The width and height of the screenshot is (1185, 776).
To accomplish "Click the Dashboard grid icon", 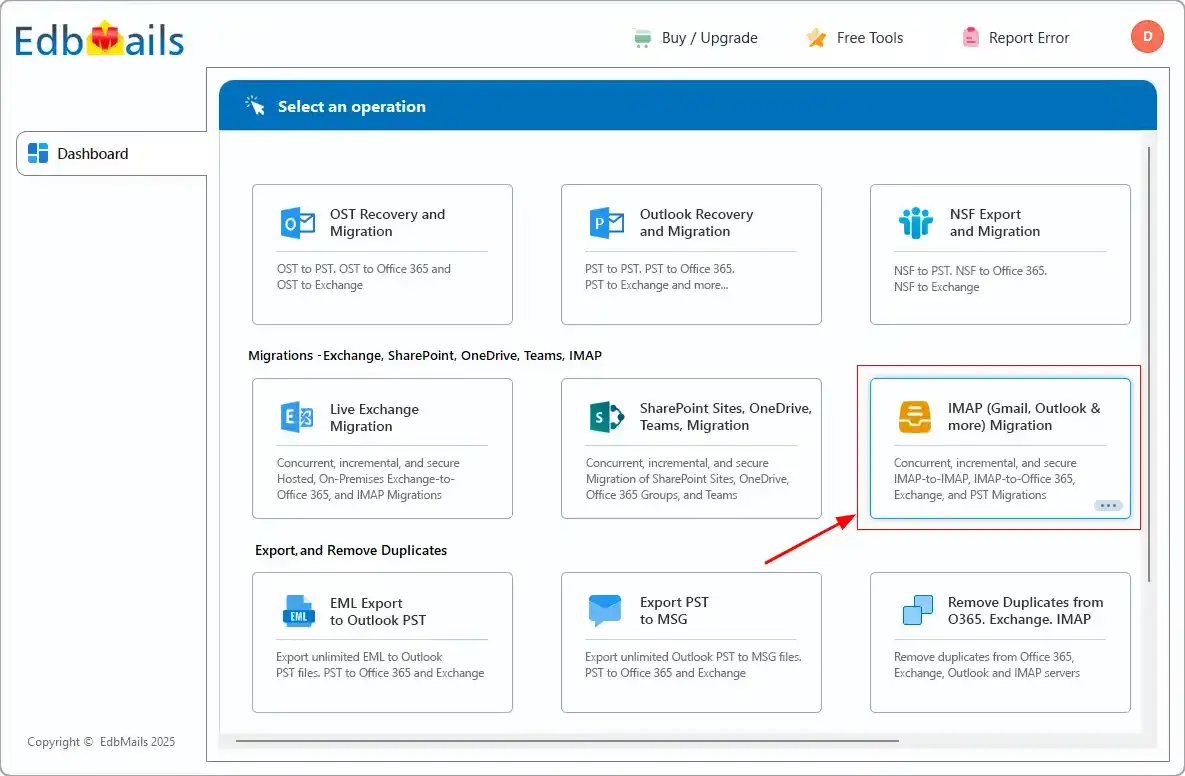I will 38,153.
